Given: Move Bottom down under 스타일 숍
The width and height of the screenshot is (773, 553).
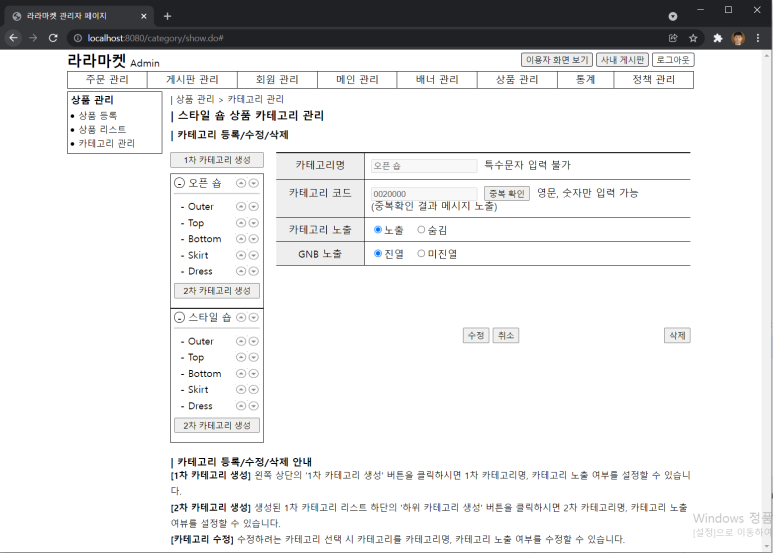Looking at the screenshot, I should point(253,374).
